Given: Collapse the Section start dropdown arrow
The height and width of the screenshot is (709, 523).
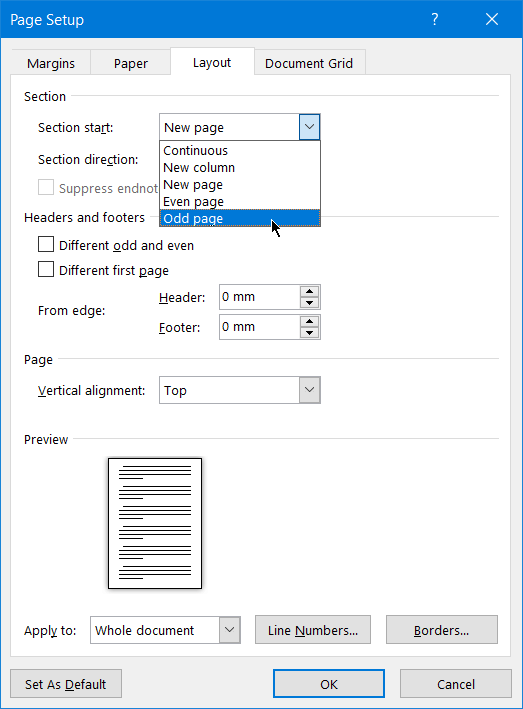Looking at the screenshot, I should [310, 127].
